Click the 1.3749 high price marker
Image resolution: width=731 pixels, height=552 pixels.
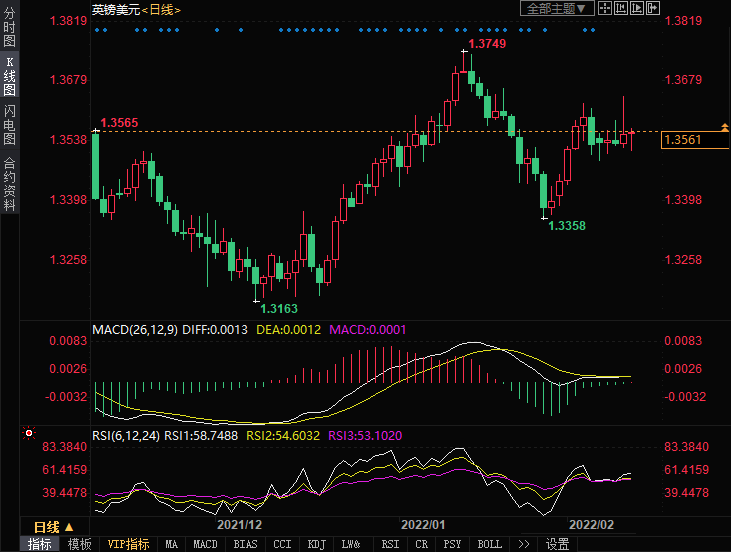(x=487, y=43)
